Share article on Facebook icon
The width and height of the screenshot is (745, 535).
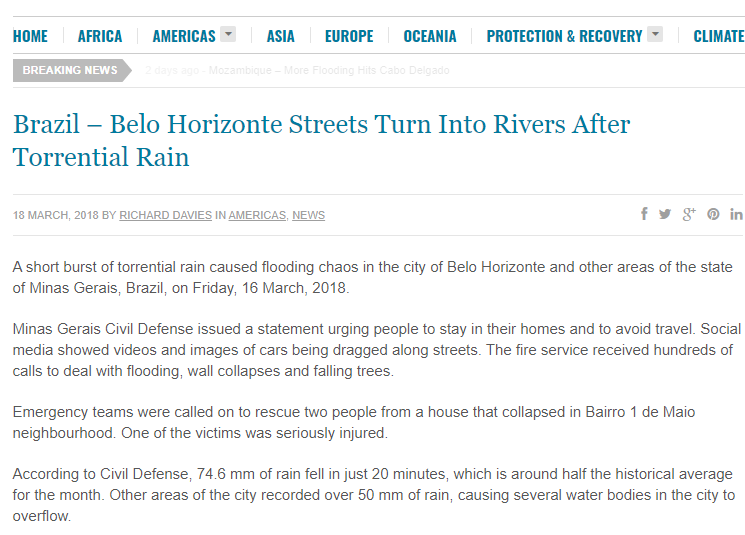pyautogui.click(x=645, y=214)
